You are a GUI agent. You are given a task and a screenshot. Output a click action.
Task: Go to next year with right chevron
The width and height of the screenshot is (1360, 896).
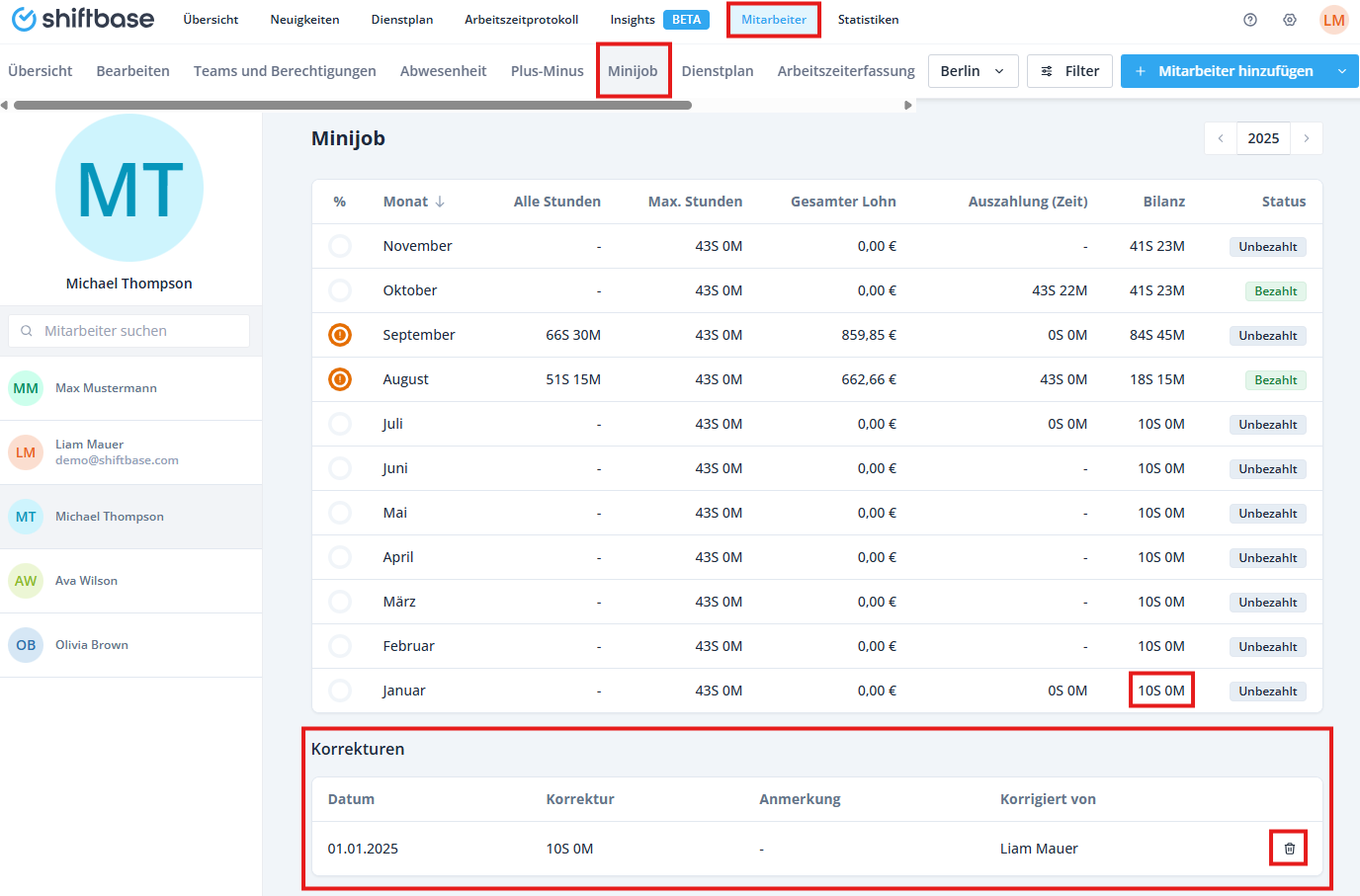(x=1306, y=138)
